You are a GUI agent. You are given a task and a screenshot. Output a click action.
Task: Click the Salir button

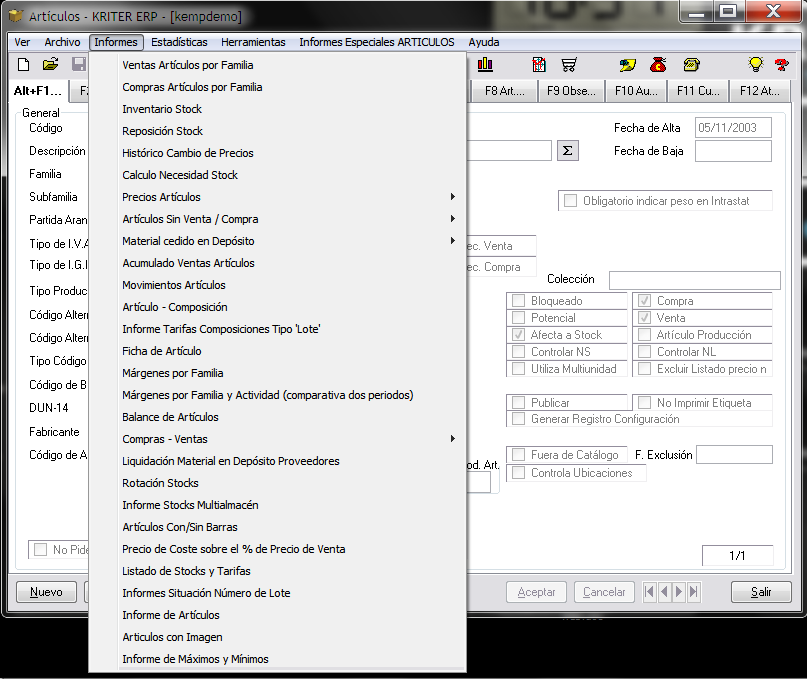pos(761,592)
